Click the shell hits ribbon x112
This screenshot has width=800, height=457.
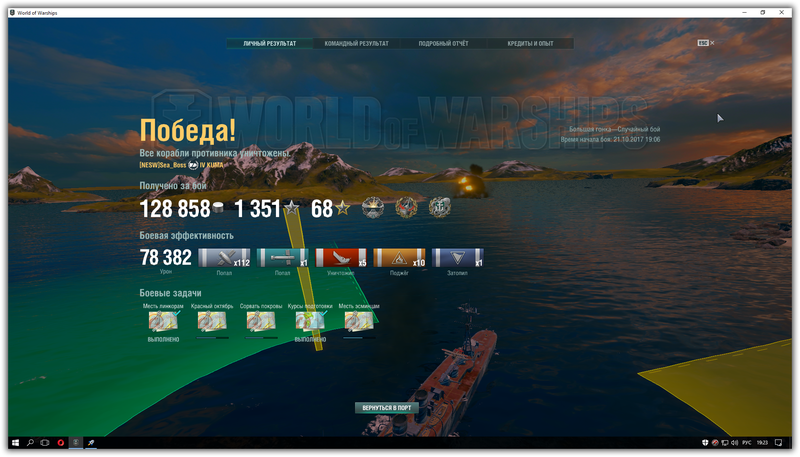click(x=224, y=258)
